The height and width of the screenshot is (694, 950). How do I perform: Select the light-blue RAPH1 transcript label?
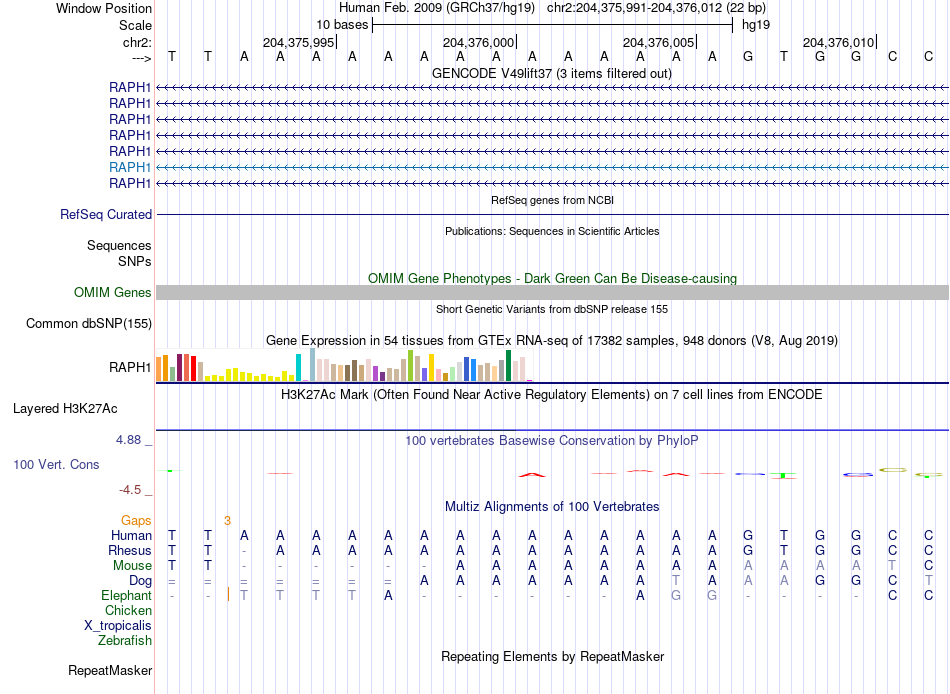pyautogui.click(x=130, y=167)
